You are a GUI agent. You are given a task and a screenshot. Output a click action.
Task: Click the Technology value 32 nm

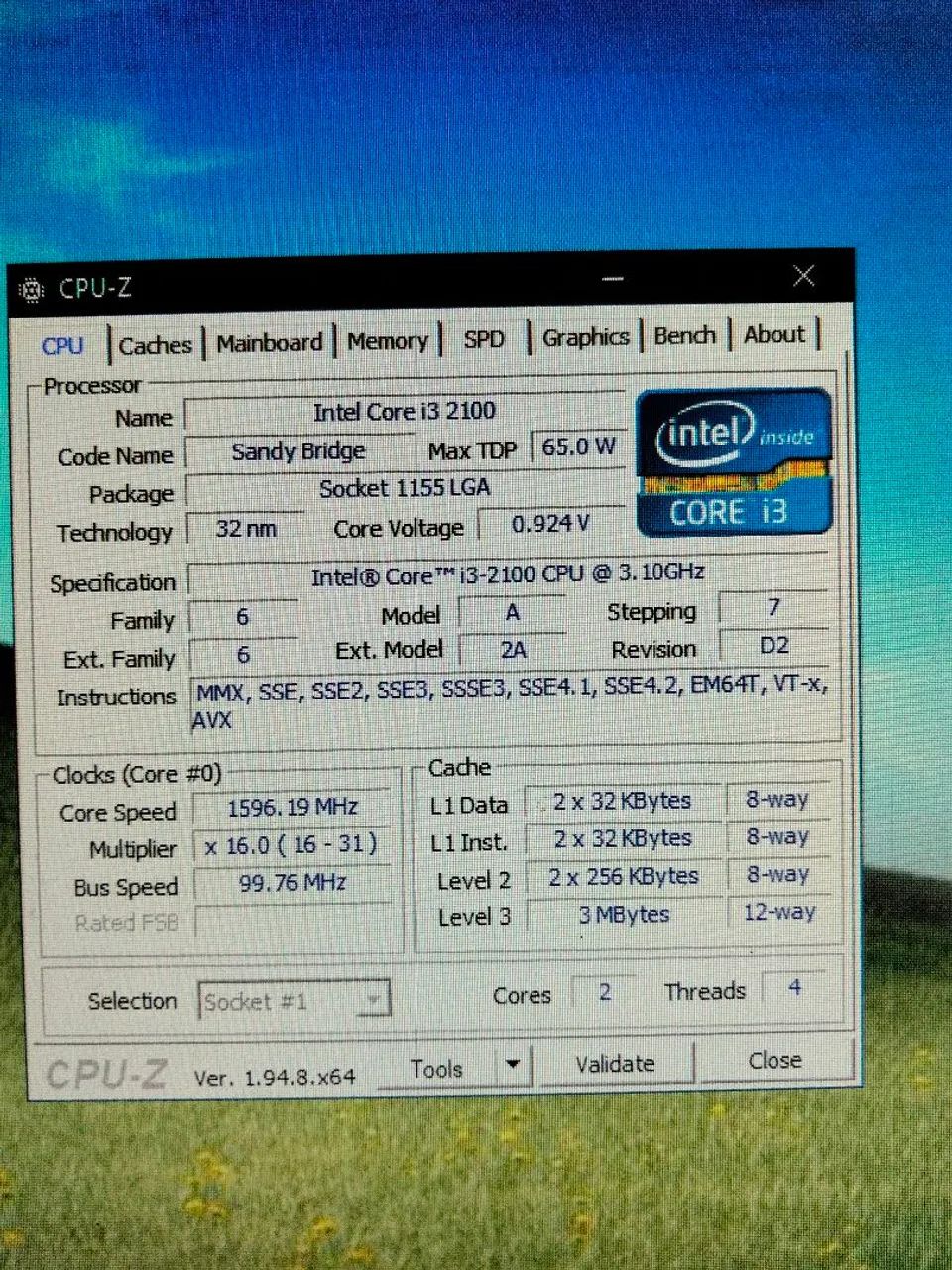(246, 529)
